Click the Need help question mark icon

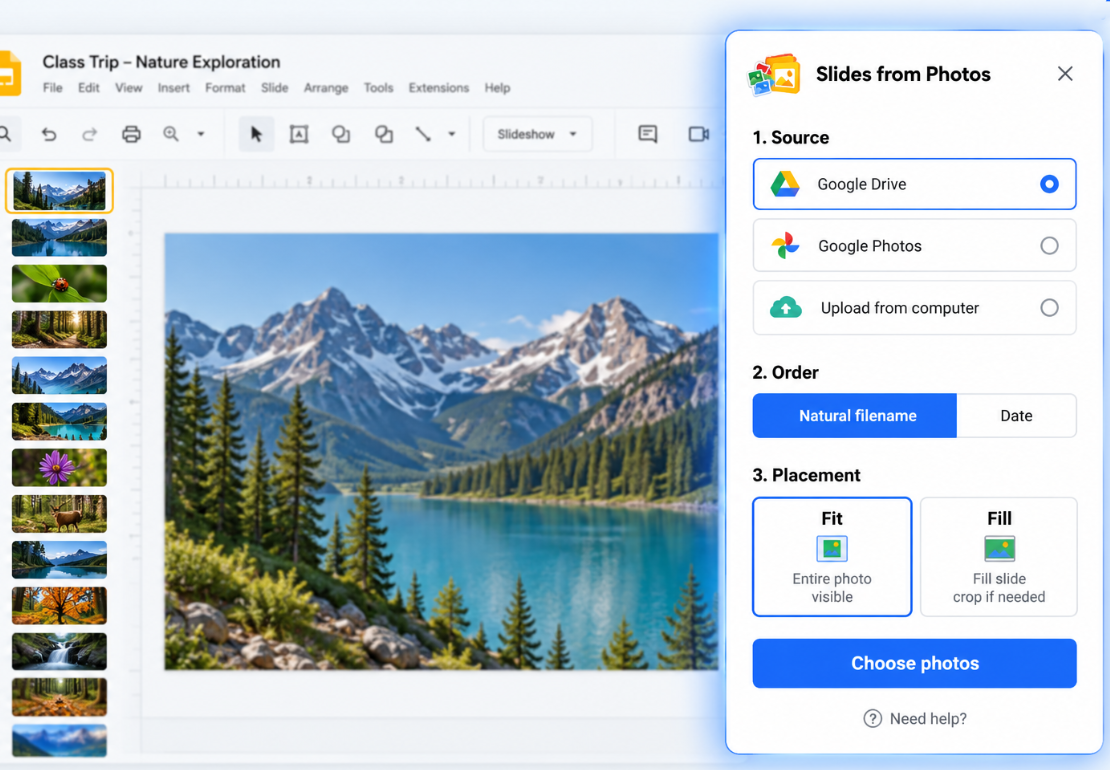point(872,719)
